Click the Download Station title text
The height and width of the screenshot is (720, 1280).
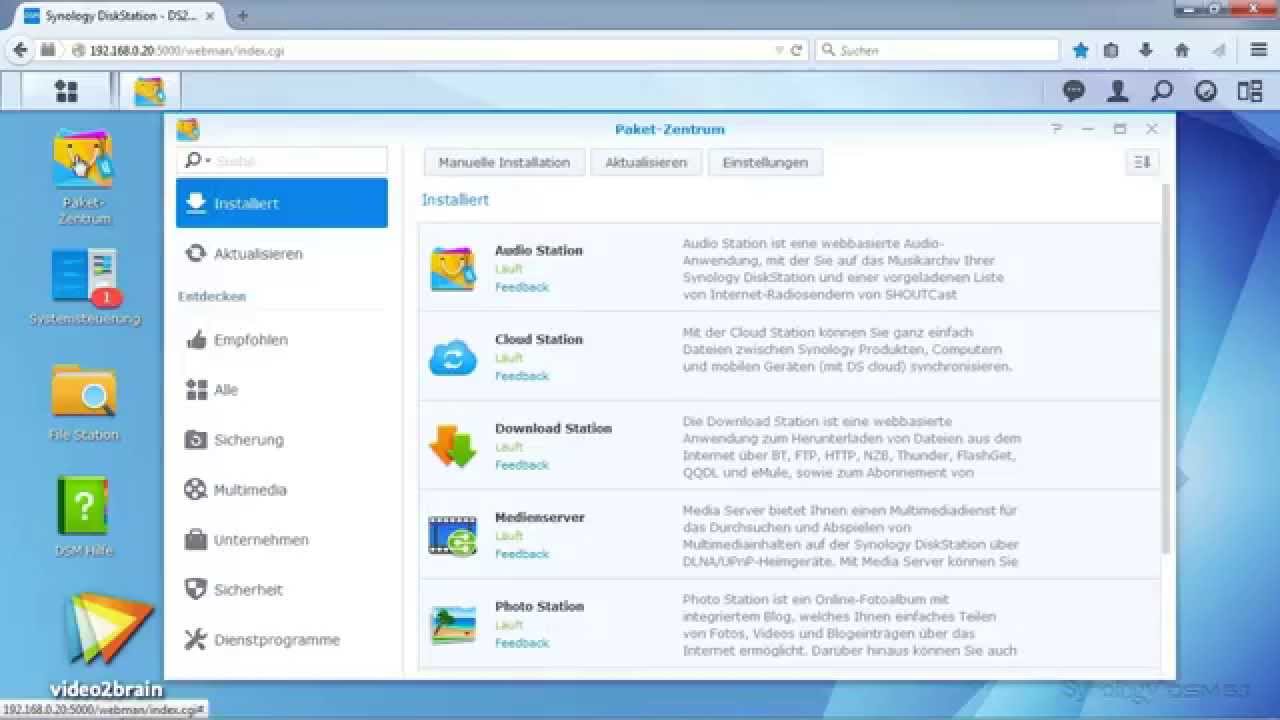pos(553,429)
